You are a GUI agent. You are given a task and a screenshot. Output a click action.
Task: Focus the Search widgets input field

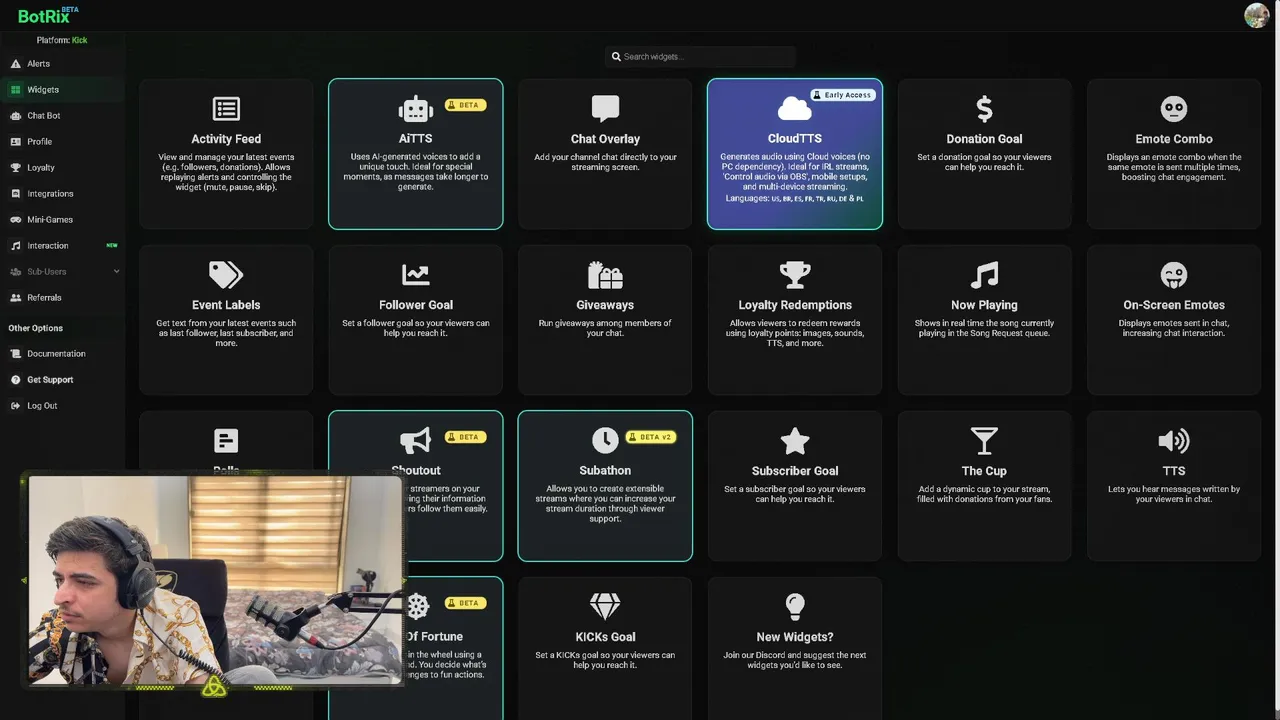(x=700, y=57)
